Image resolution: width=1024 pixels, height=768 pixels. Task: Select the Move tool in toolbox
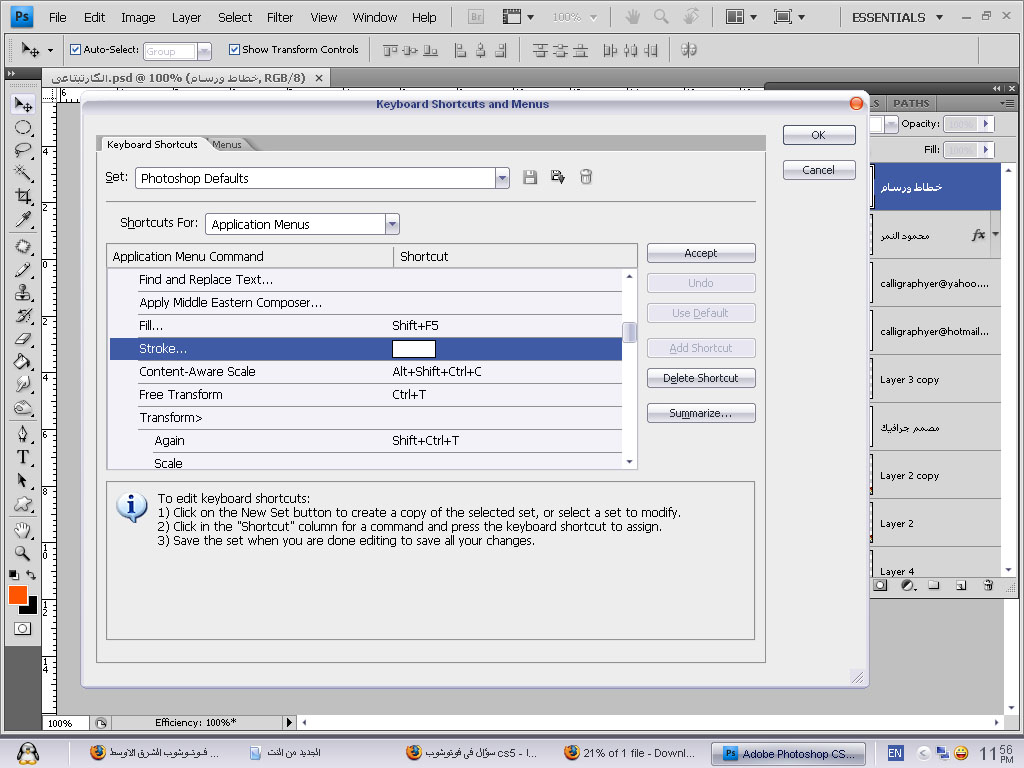[23, 104]
